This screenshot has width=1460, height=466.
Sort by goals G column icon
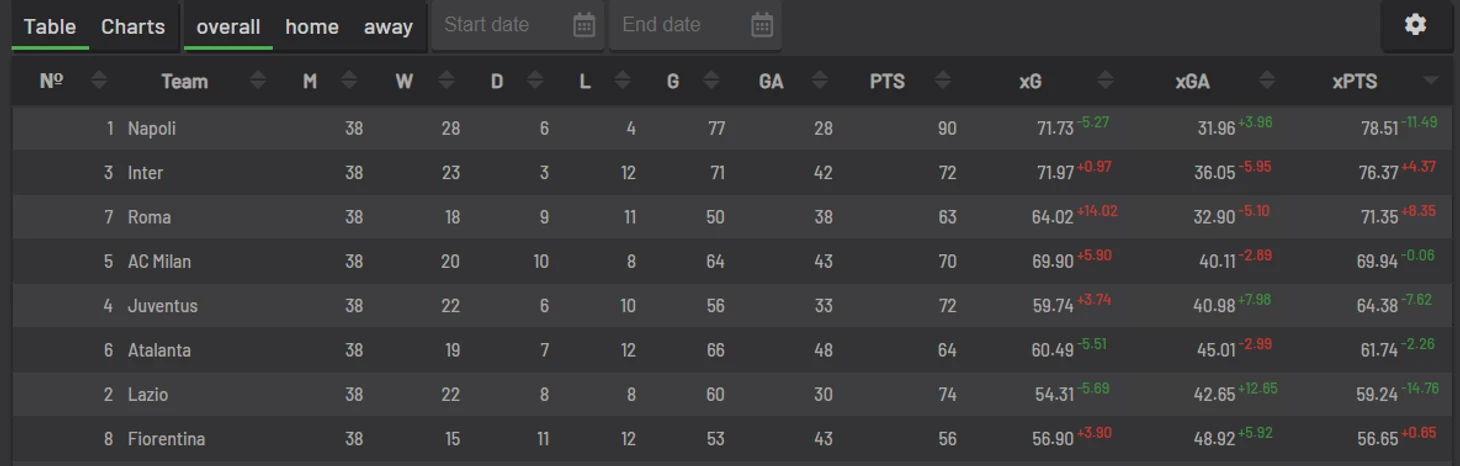[711, 81]
